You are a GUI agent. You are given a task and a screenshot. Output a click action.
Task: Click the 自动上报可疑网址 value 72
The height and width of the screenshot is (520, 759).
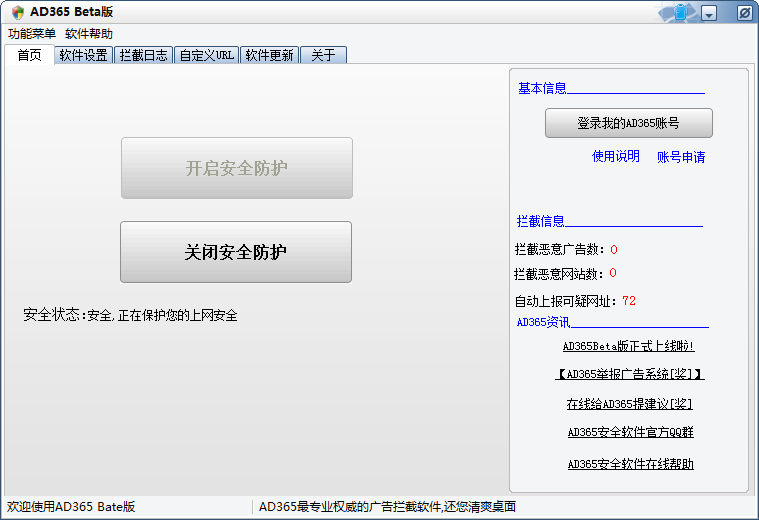coord(629,301)
